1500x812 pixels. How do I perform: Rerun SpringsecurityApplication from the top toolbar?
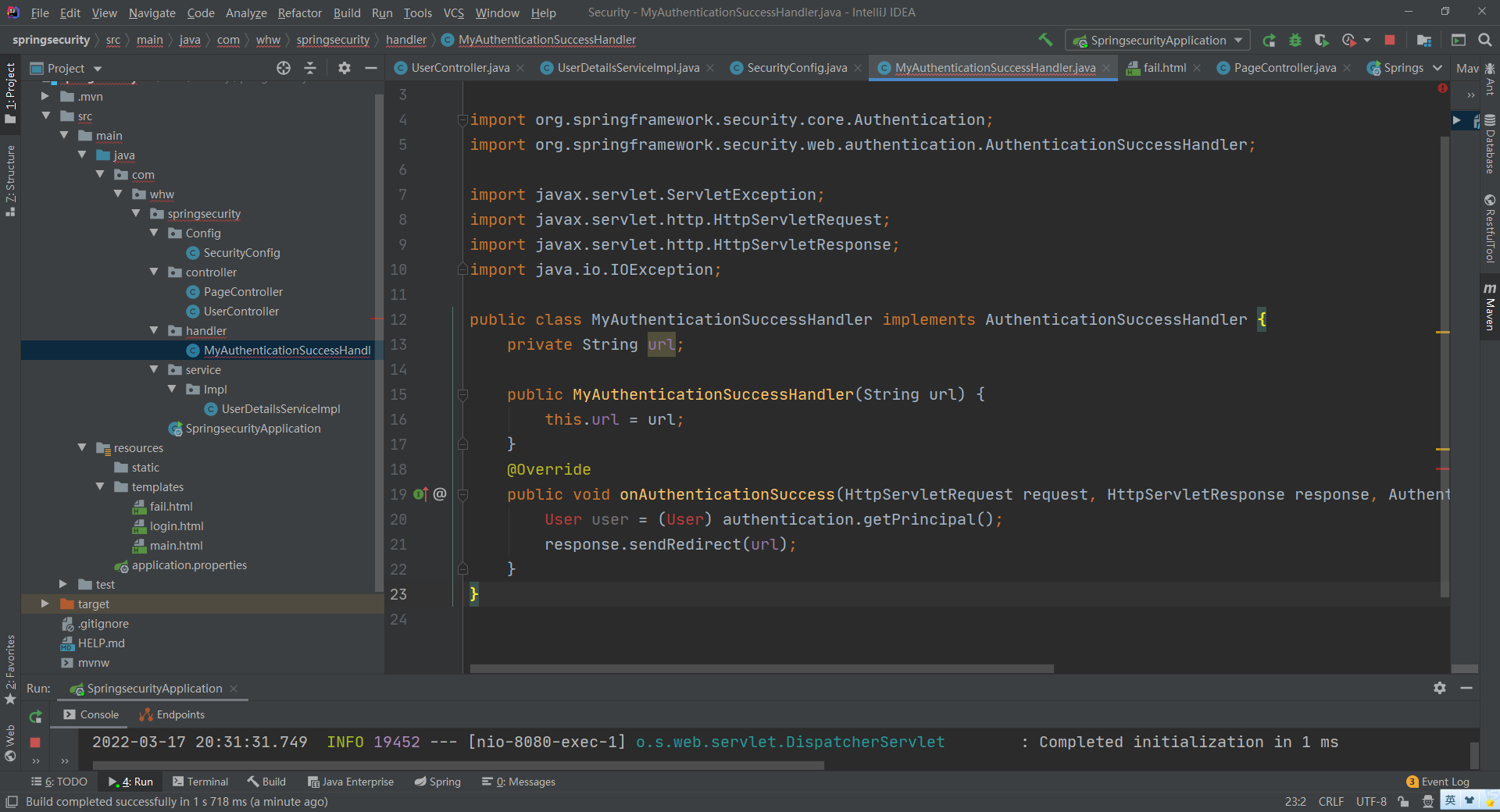point(1269,40)
